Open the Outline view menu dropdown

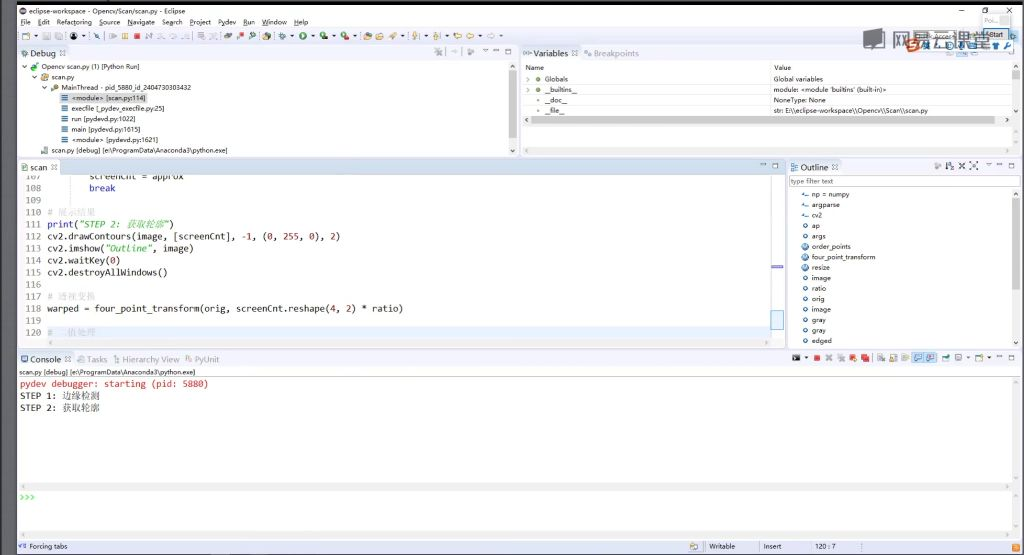(x=989, y=166)
